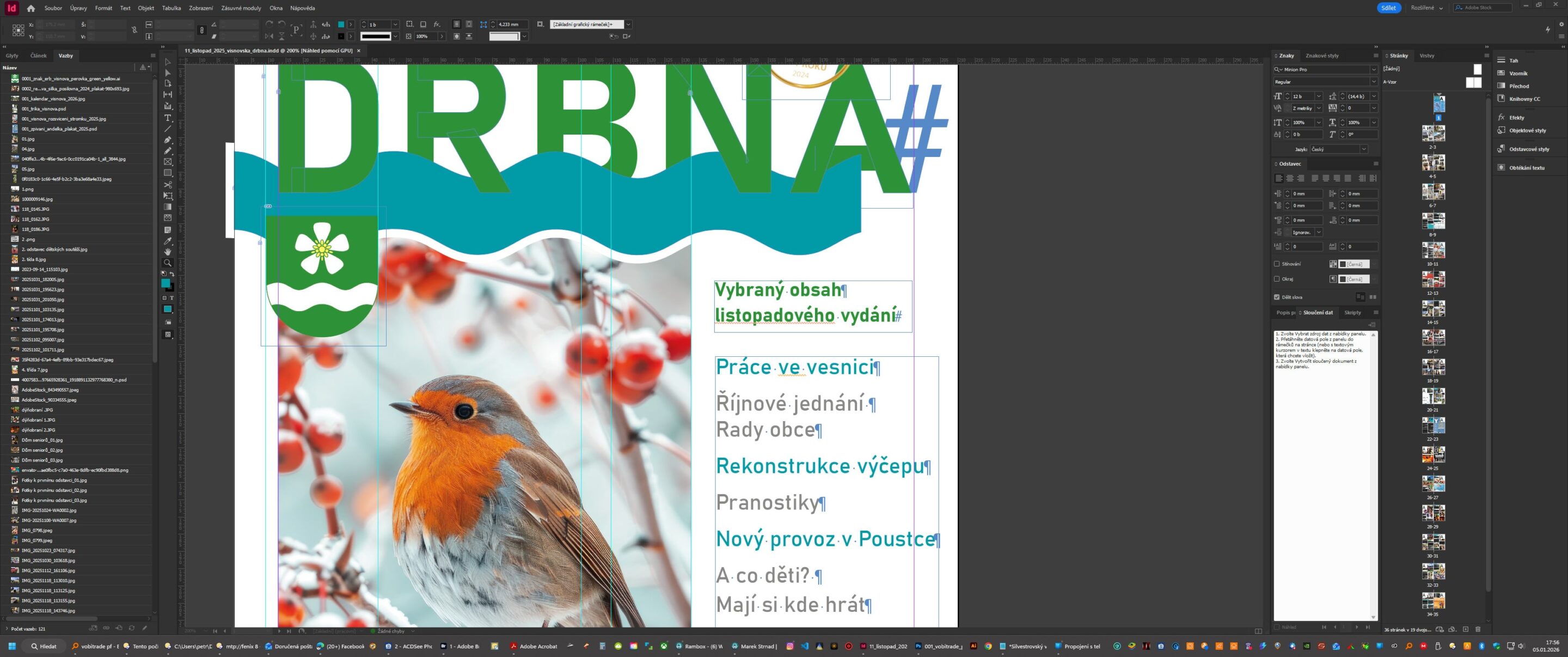
Task: Switch to the Glyfy tab
Action: (12, 56)
